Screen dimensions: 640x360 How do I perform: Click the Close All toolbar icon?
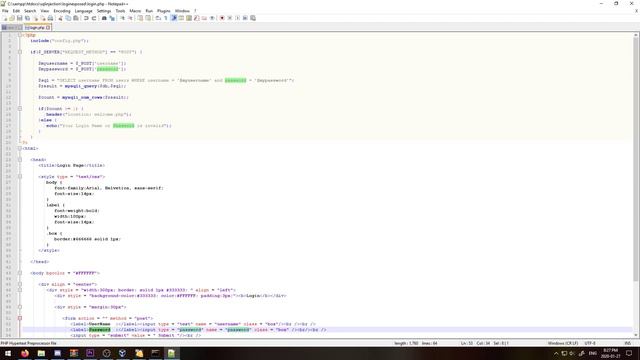[43, 18]
